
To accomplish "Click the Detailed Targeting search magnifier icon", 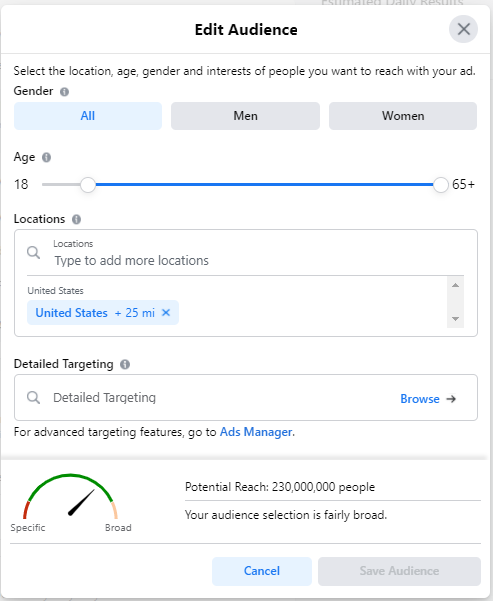I will pyautogui.click(x=33, y=397).
